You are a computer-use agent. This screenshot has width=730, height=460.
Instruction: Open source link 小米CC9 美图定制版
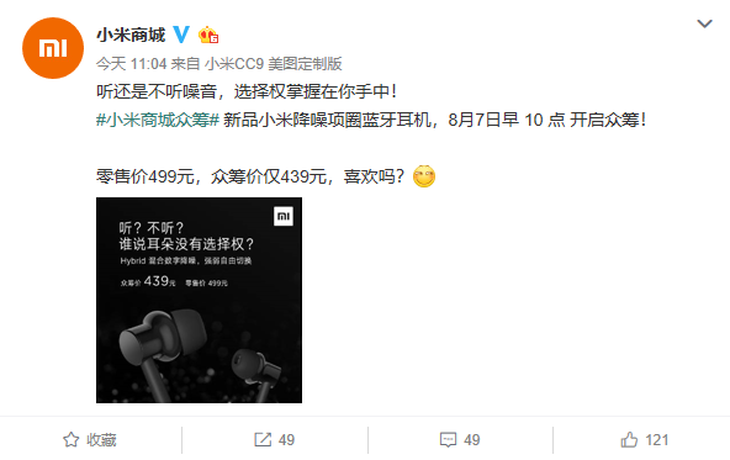coord(274,63)
